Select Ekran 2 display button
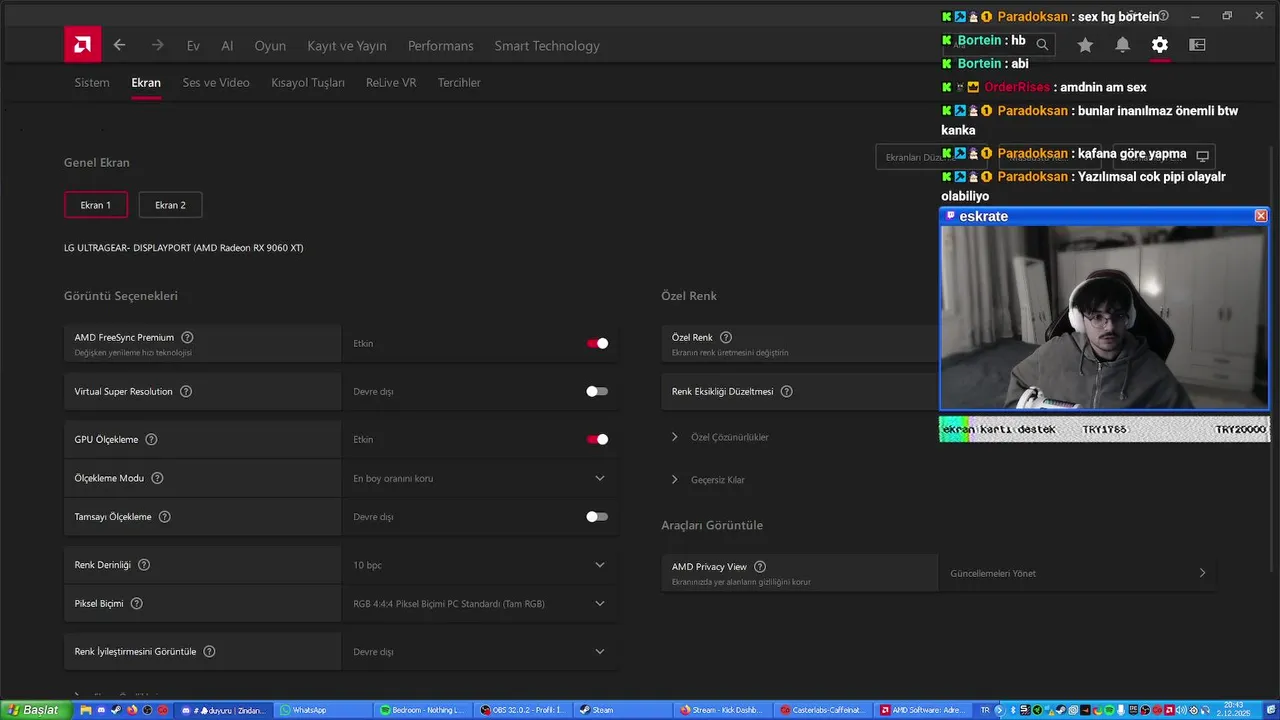The image size is (1280, 720). (x=170, y=205)
